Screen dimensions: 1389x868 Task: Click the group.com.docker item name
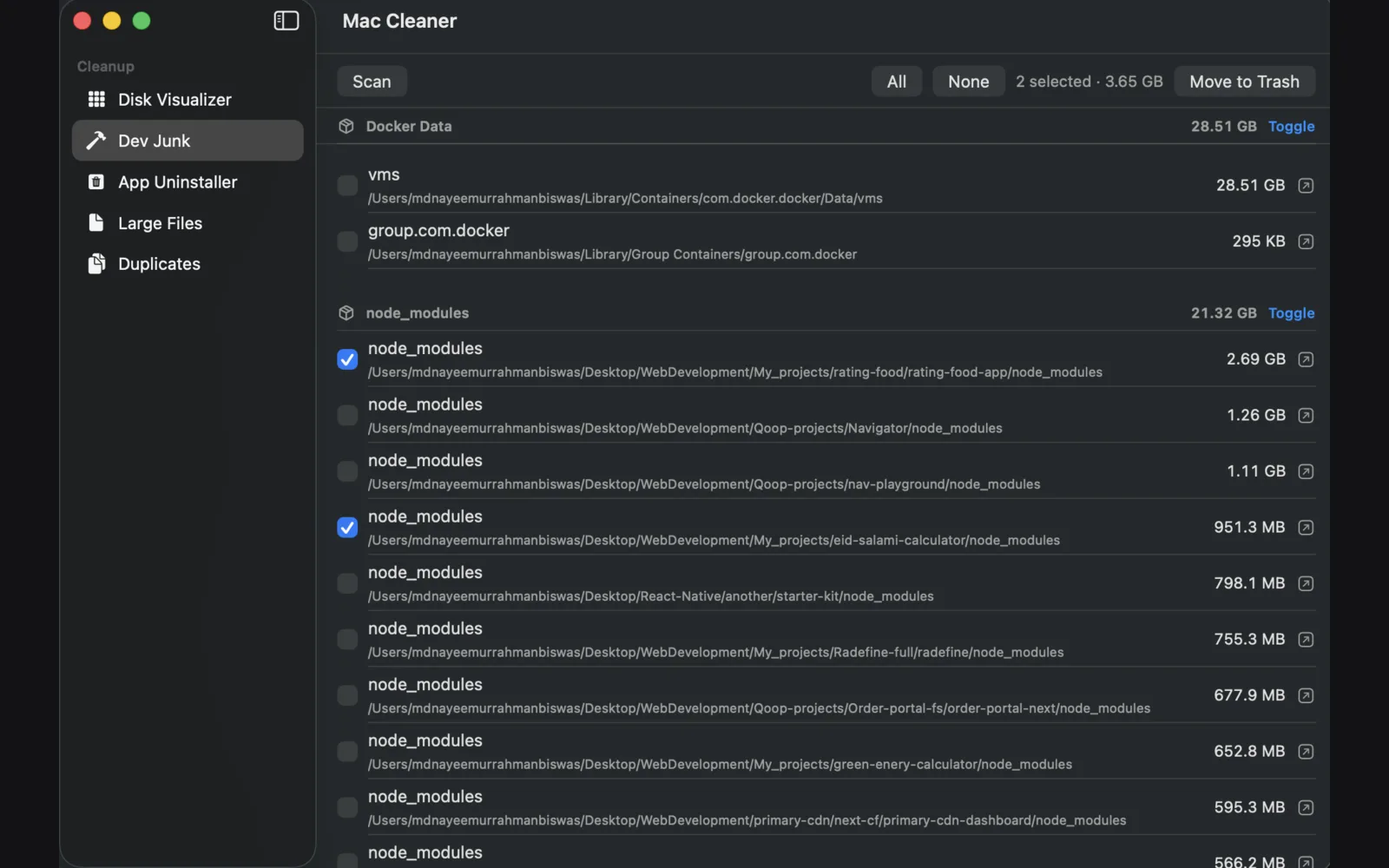click(438, 231)
